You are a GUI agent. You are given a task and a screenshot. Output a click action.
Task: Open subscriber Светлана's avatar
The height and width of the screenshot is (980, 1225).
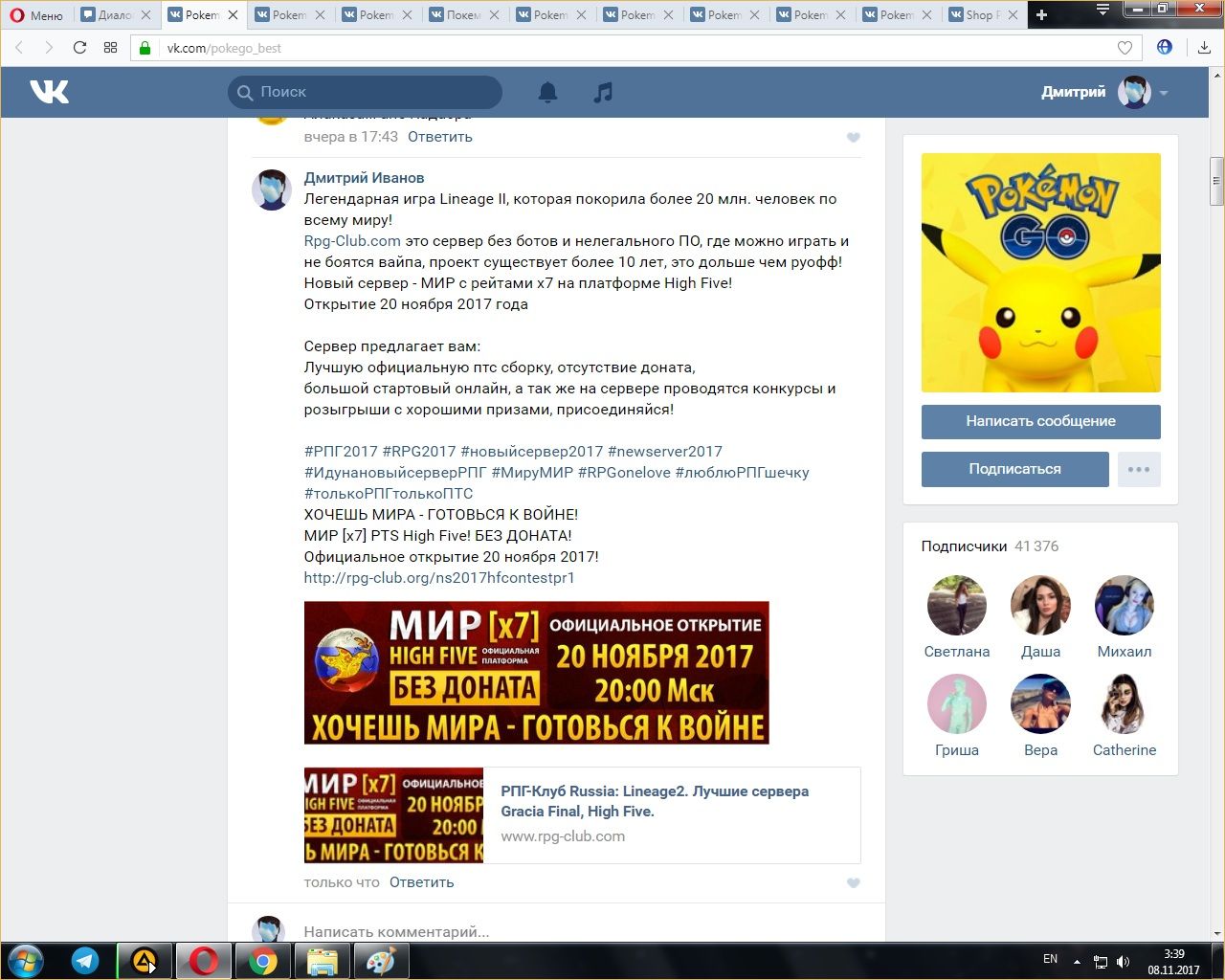coord(957,606)
